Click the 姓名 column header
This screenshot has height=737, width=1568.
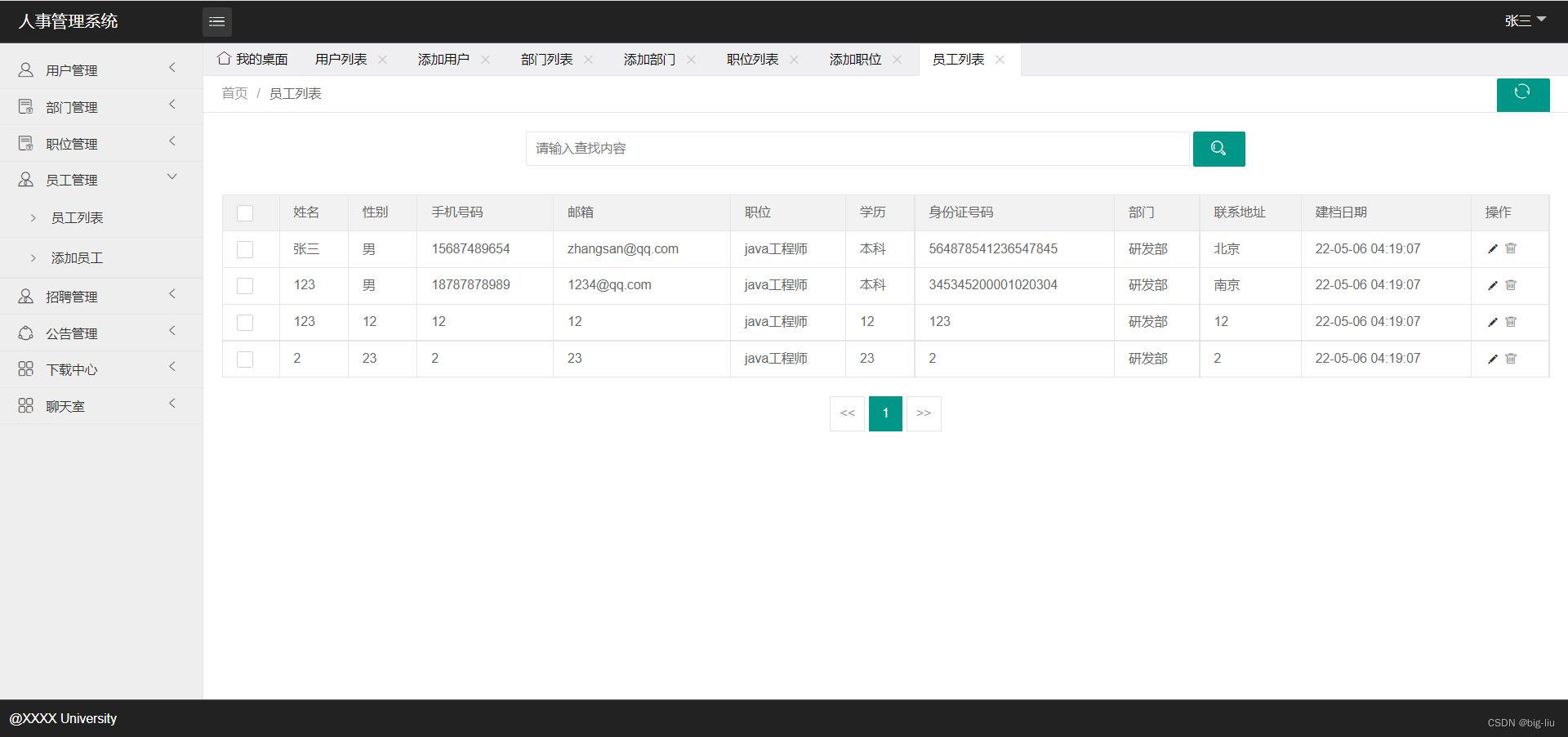pos(306,212)
